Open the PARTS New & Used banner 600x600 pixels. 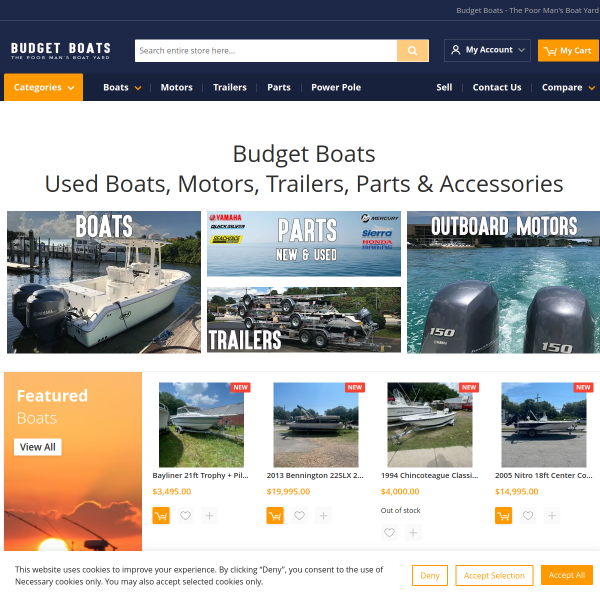point(304,243)
